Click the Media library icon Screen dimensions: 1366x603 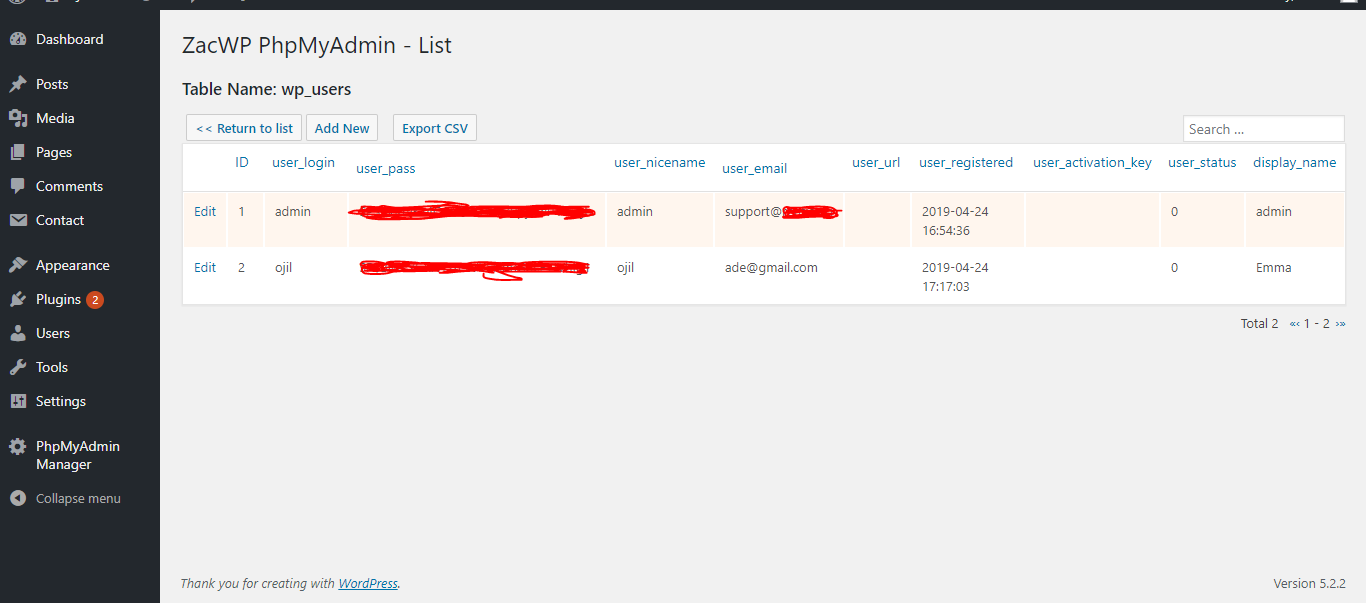(18, 119)
